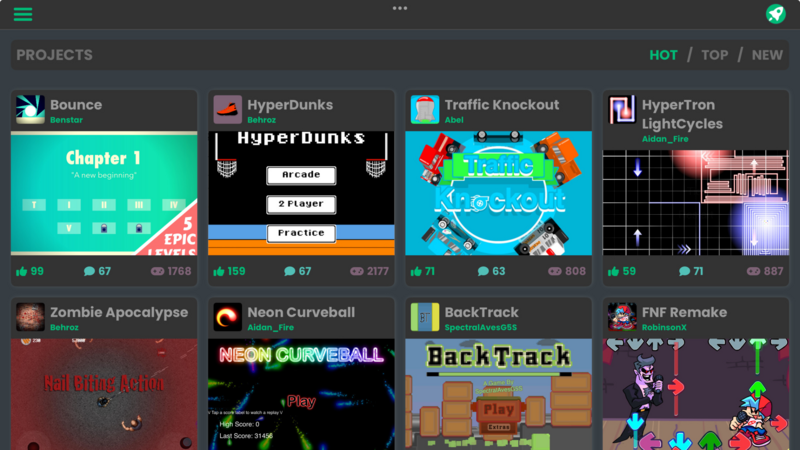Like HyperTron LightCycles thumbs-up

tap(613, 271)
